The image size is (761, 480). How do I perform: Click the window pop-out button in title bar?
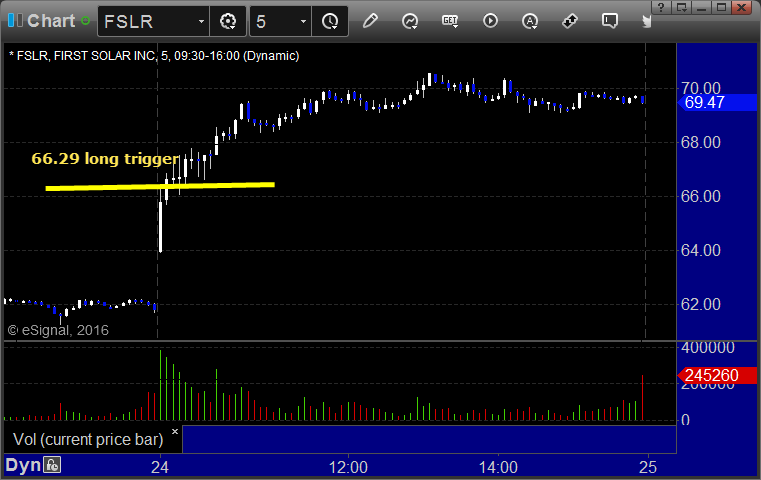[681, 7]
